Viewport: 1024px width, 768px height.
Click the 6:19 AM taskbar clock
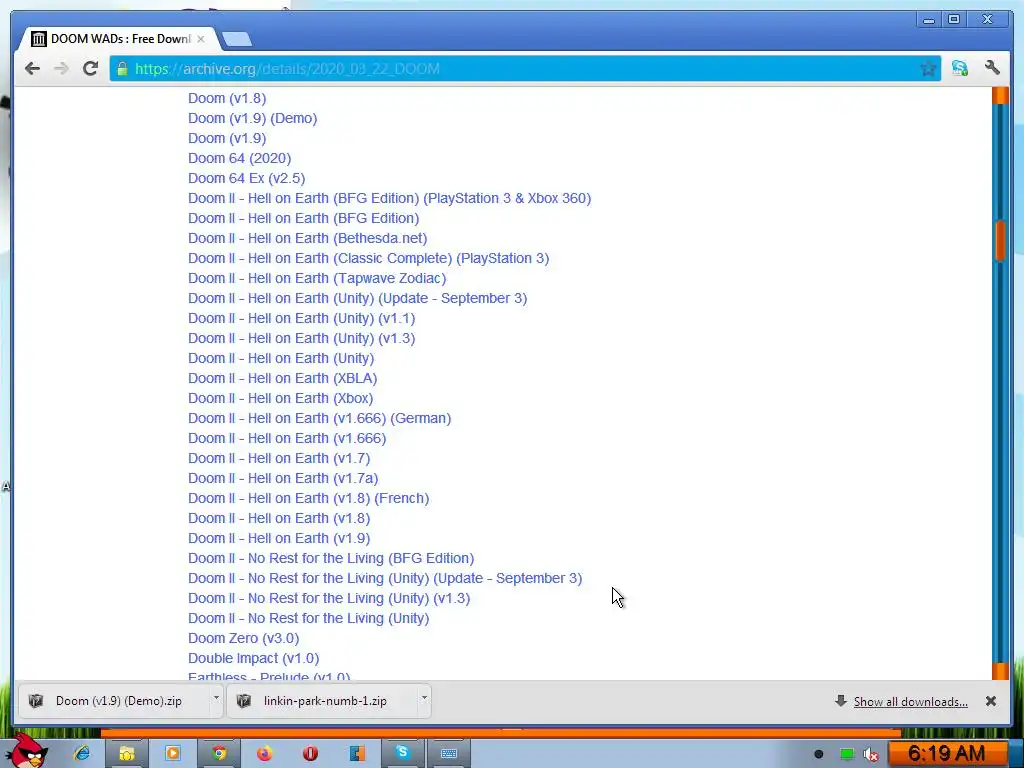click(x=946, y=753)
